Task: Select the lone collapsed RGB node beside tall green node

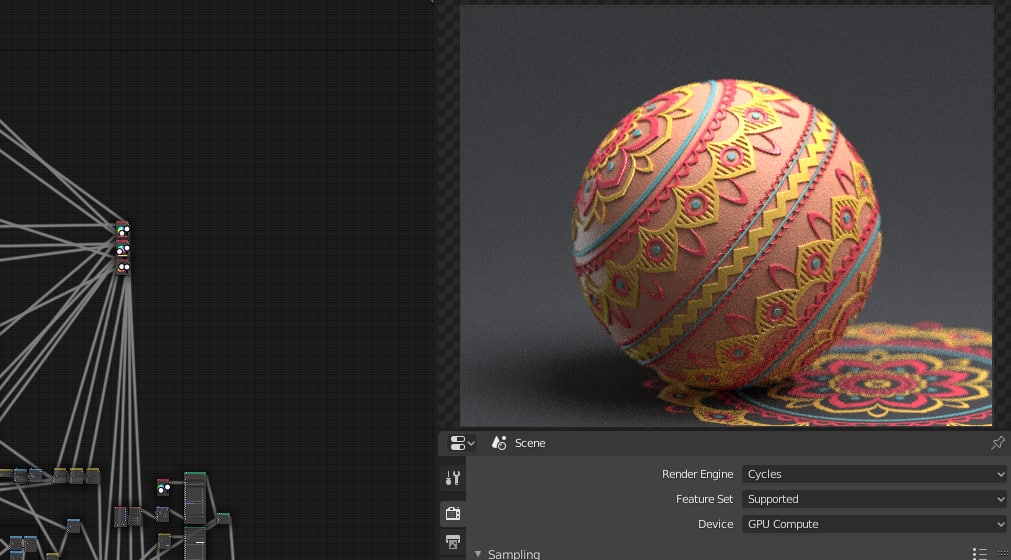Action: pos(163,487)
